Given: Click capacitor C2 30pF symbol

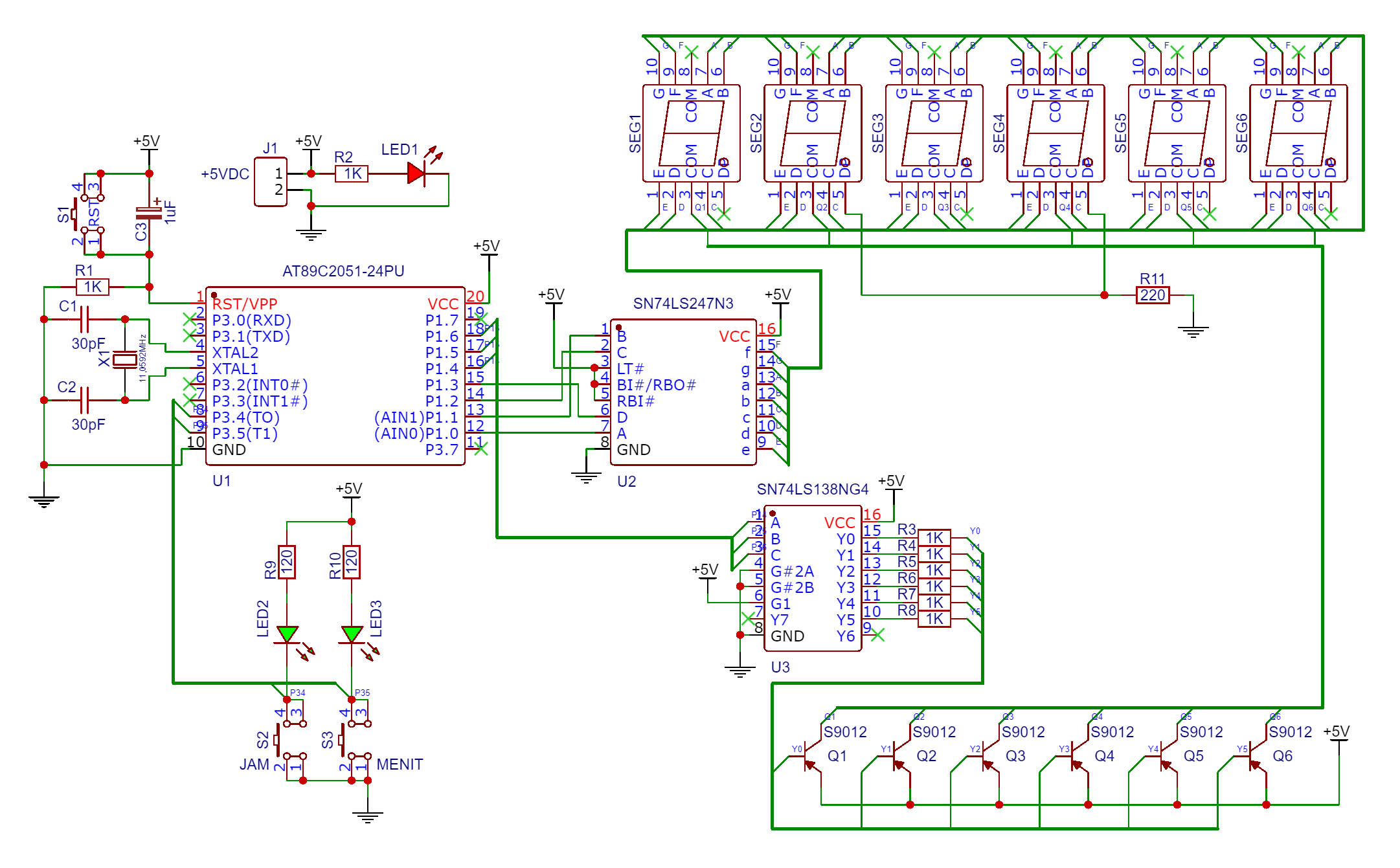Looking at the screenshot, I should (x=84, y=400).
